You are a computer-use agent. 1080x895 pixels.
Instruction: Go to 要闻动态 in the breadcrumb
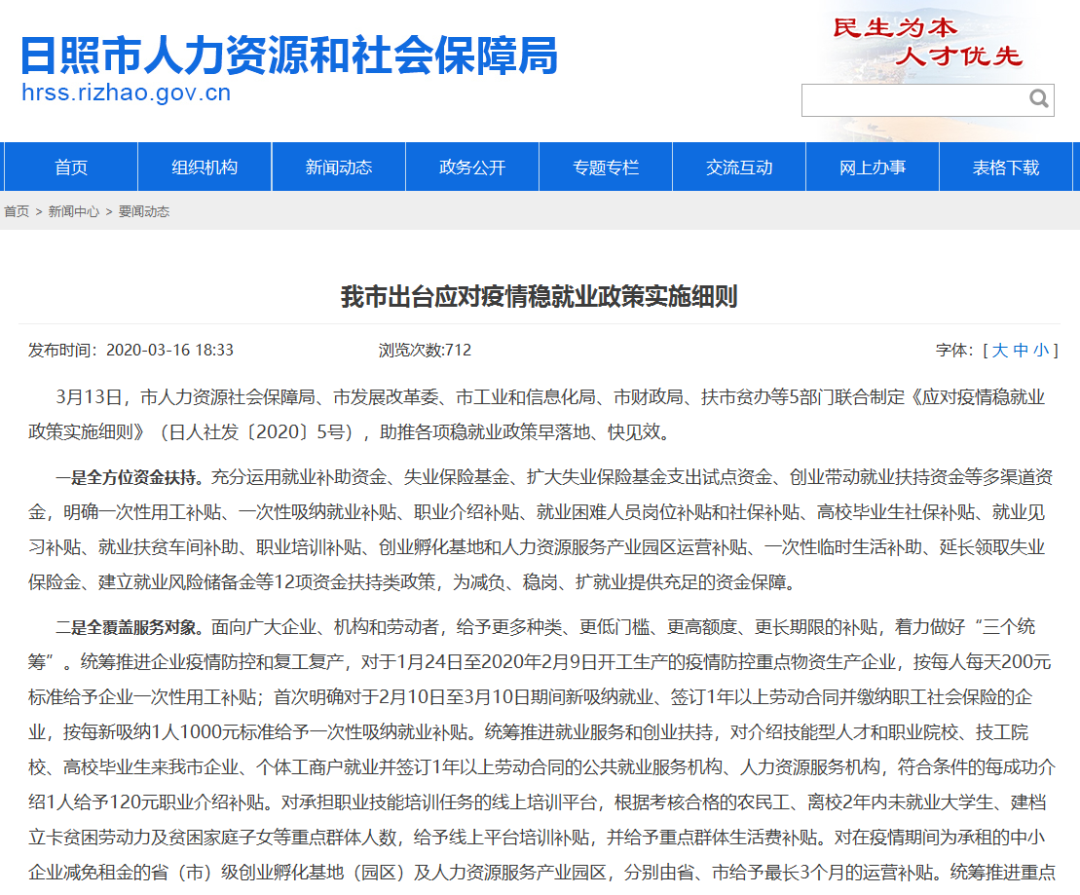tap(144, 212)
